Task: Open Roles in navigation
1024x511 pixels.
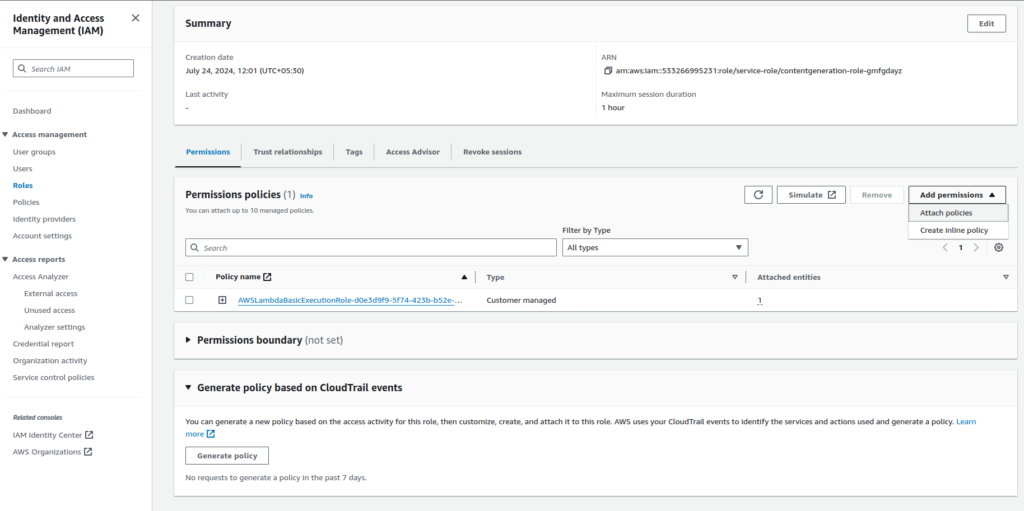Action: tap(22, 186)
